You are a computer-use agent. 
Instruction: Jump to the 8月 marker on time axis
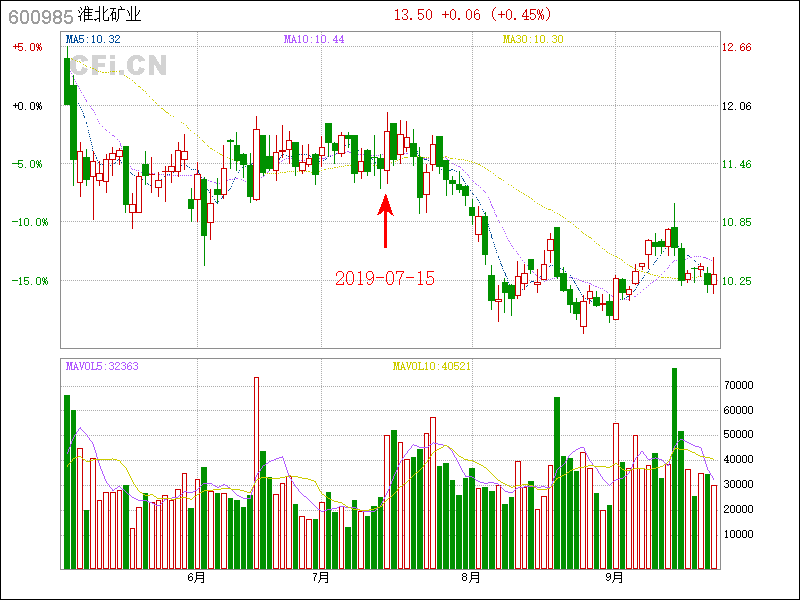[x=471, y=578]
